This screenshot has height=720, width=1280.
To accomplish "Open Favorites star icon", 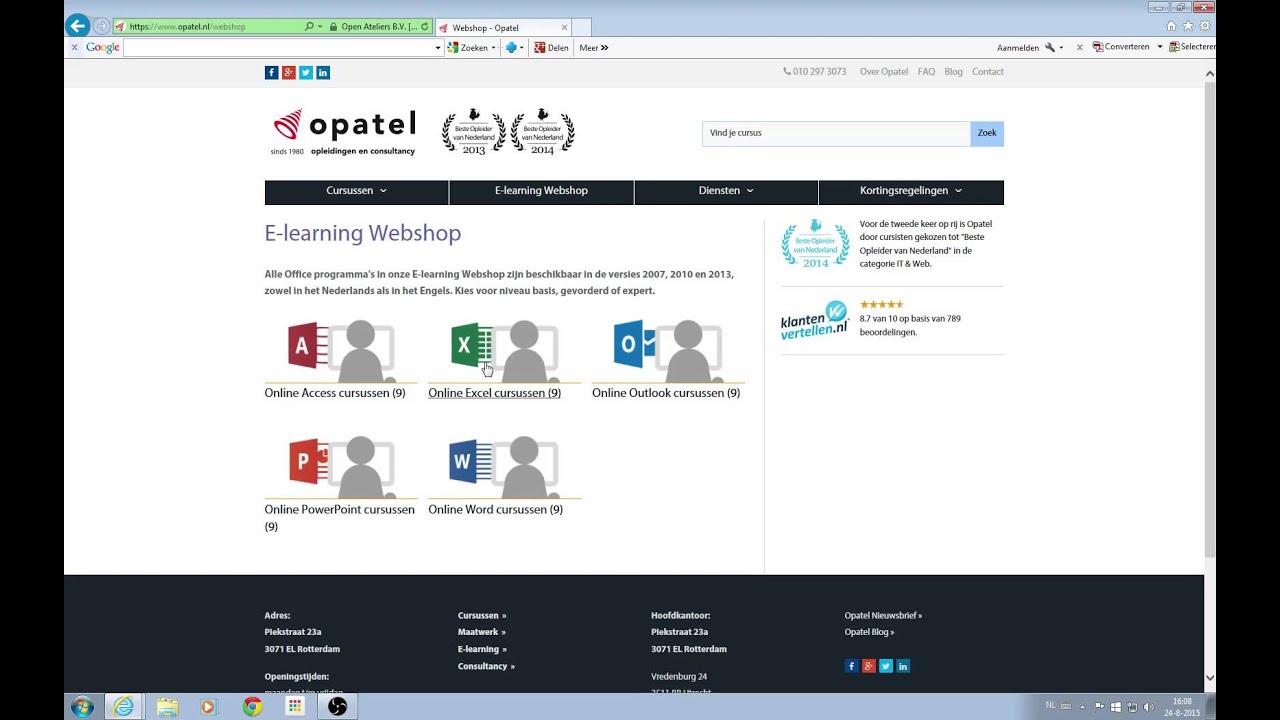I will coord(1188,26).
